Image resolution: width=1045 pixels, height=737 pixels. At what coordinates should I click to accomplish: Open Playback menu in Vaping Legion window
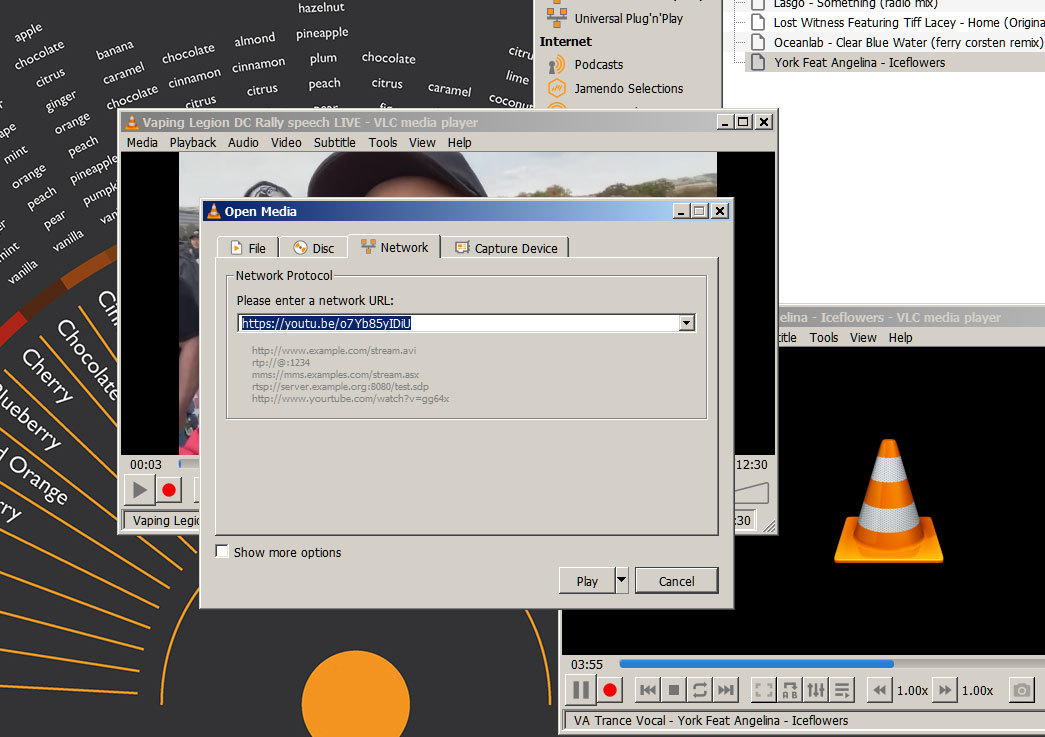(x=193, y=143)
